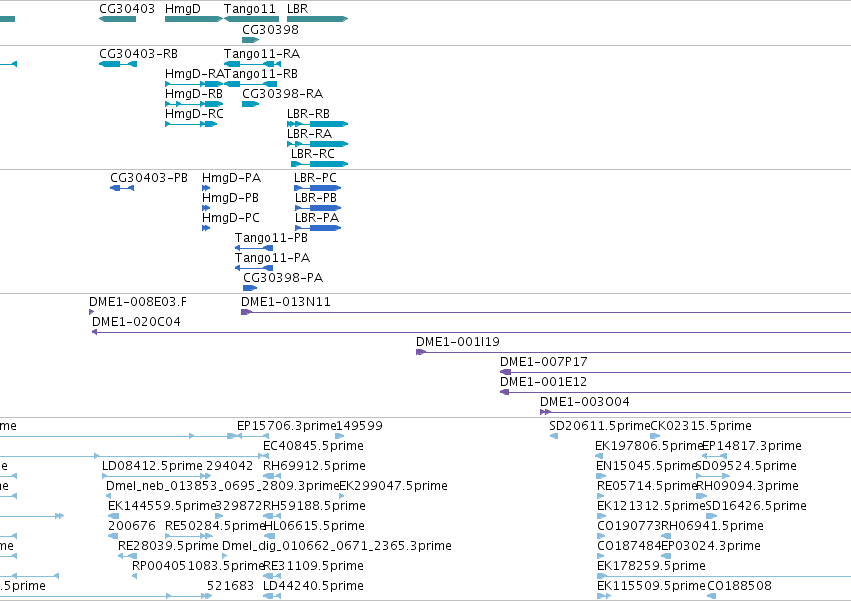Select EST EK178259.5prime
Screen dimensions: 851x601
(724, 576)
